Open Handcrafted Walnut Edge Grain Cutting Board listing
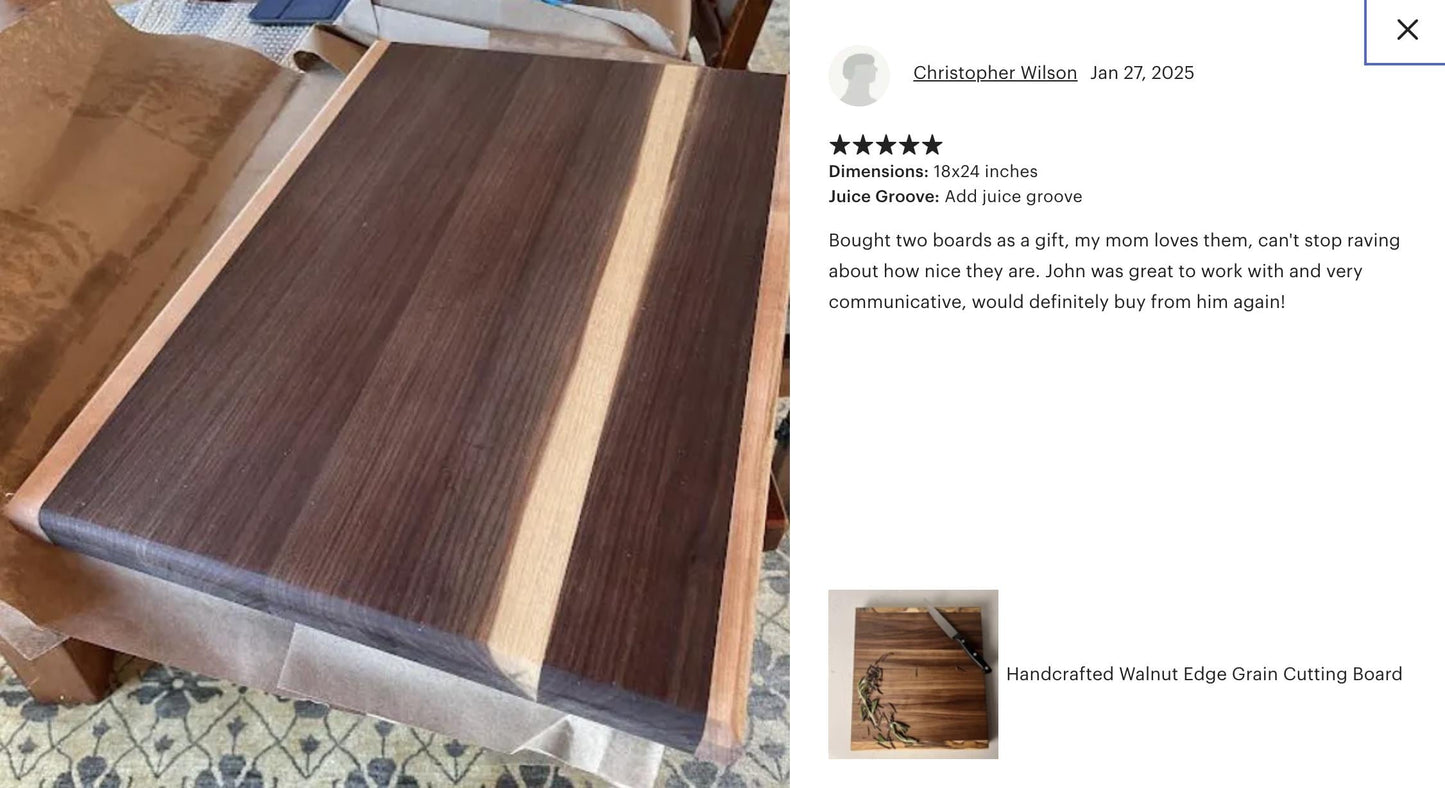The width and height of the screenshot is (1445, 788). (x=1204, y=674)
